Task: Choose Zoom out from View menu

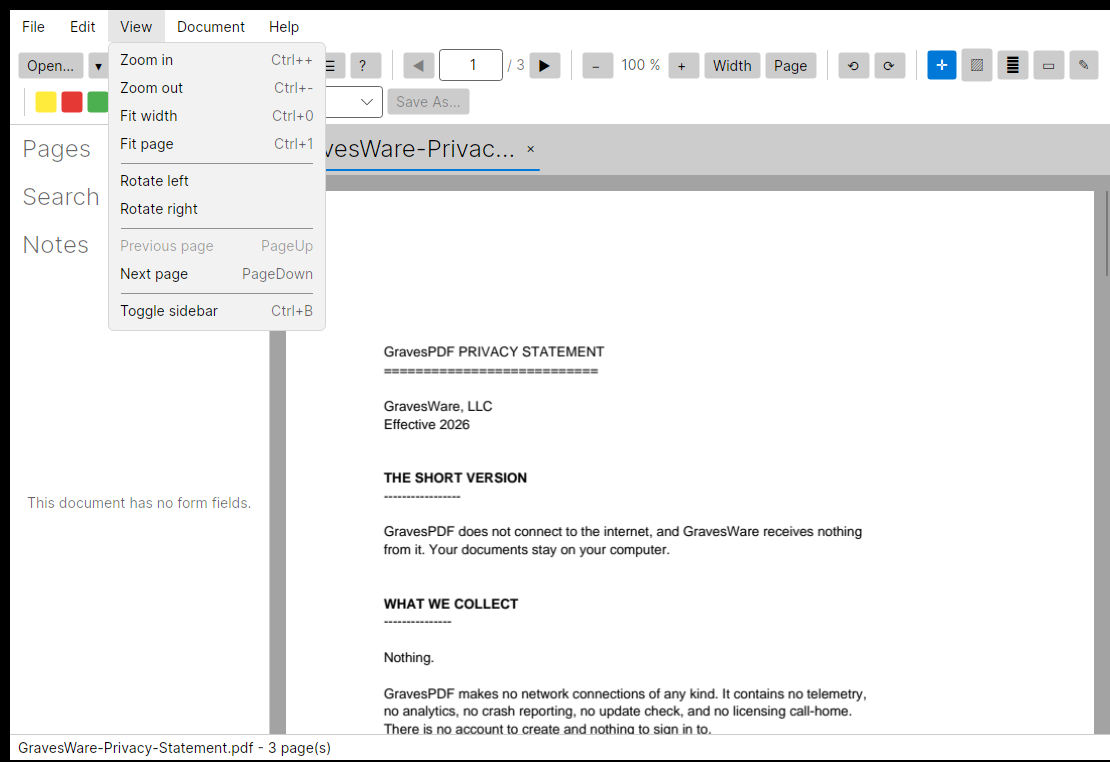Action: 217,88
